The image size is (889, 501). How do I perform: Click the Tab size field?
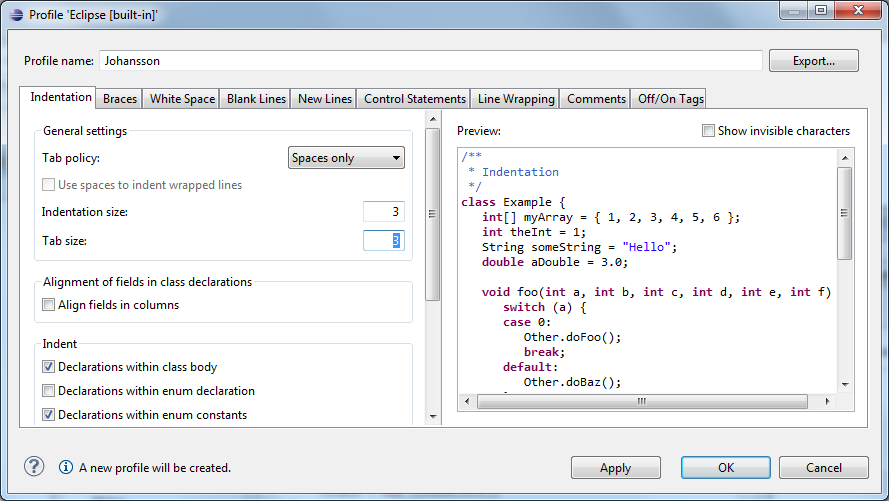384,240
